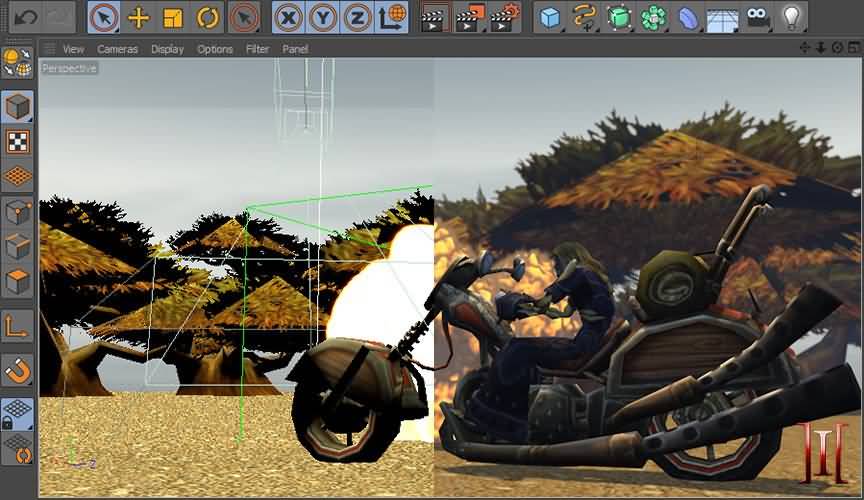Activate the Scale tool

173,18
